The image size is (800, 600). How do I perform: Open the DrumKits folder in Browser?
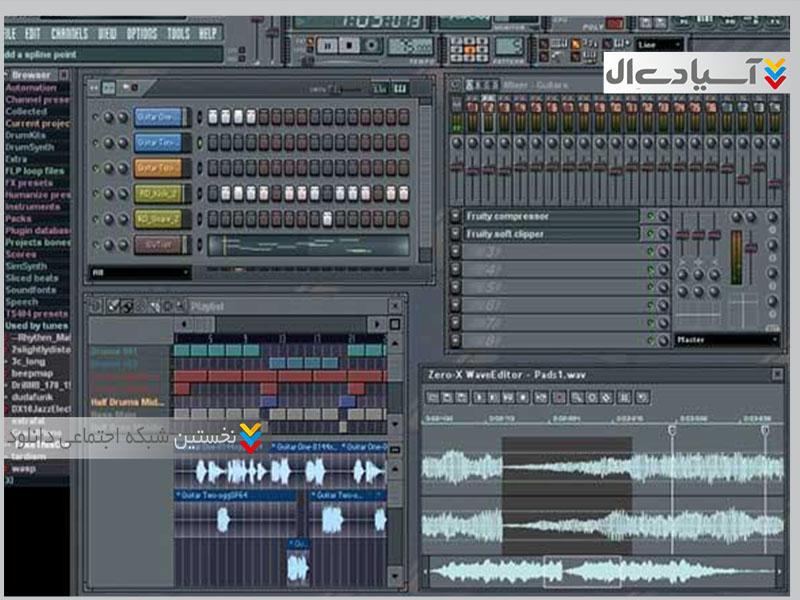pos(26,135)
